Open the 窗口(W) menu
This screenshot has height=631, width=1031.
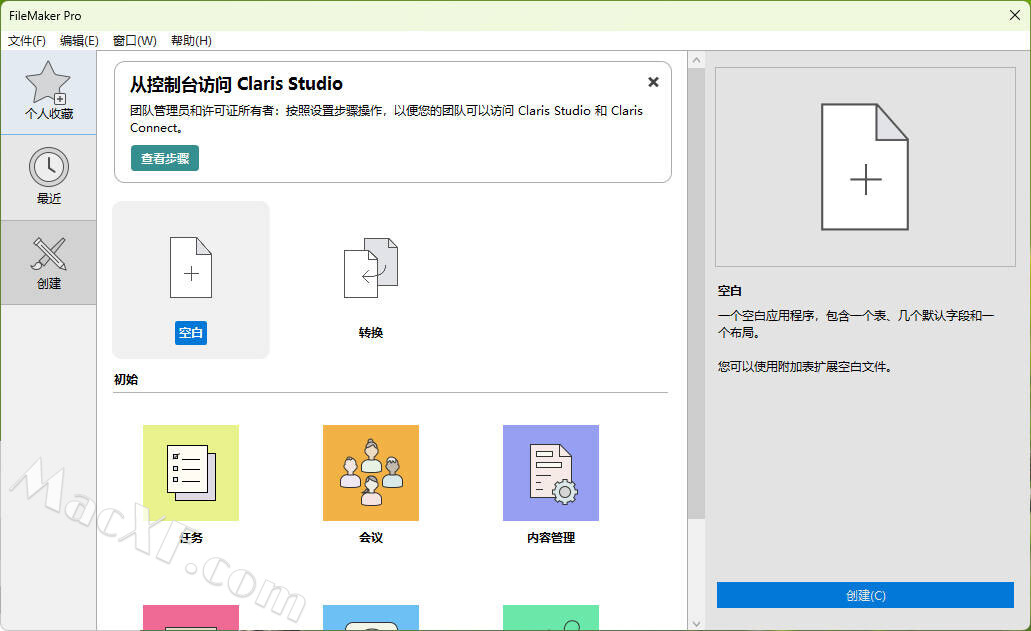pyautogui.click(x=135, y=41)
